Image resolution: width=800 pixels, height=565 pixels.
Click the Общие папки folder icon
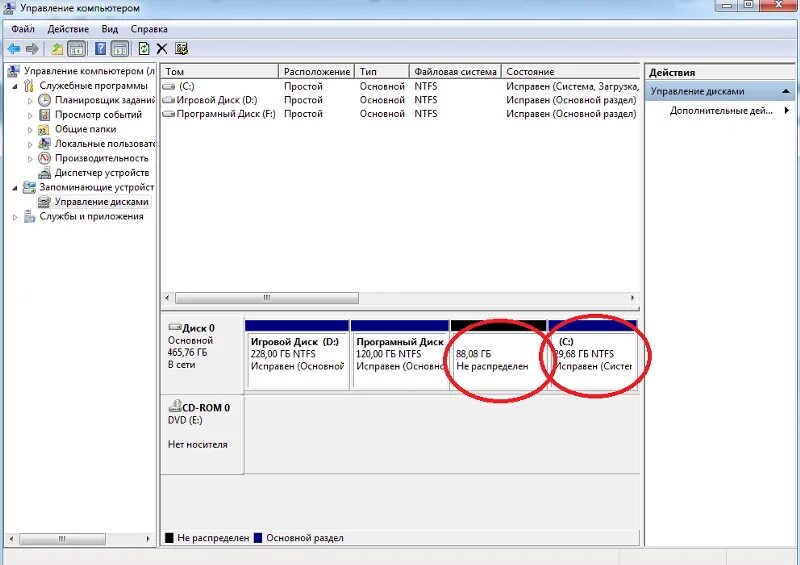pyautogui.click(x=44, y=129)
